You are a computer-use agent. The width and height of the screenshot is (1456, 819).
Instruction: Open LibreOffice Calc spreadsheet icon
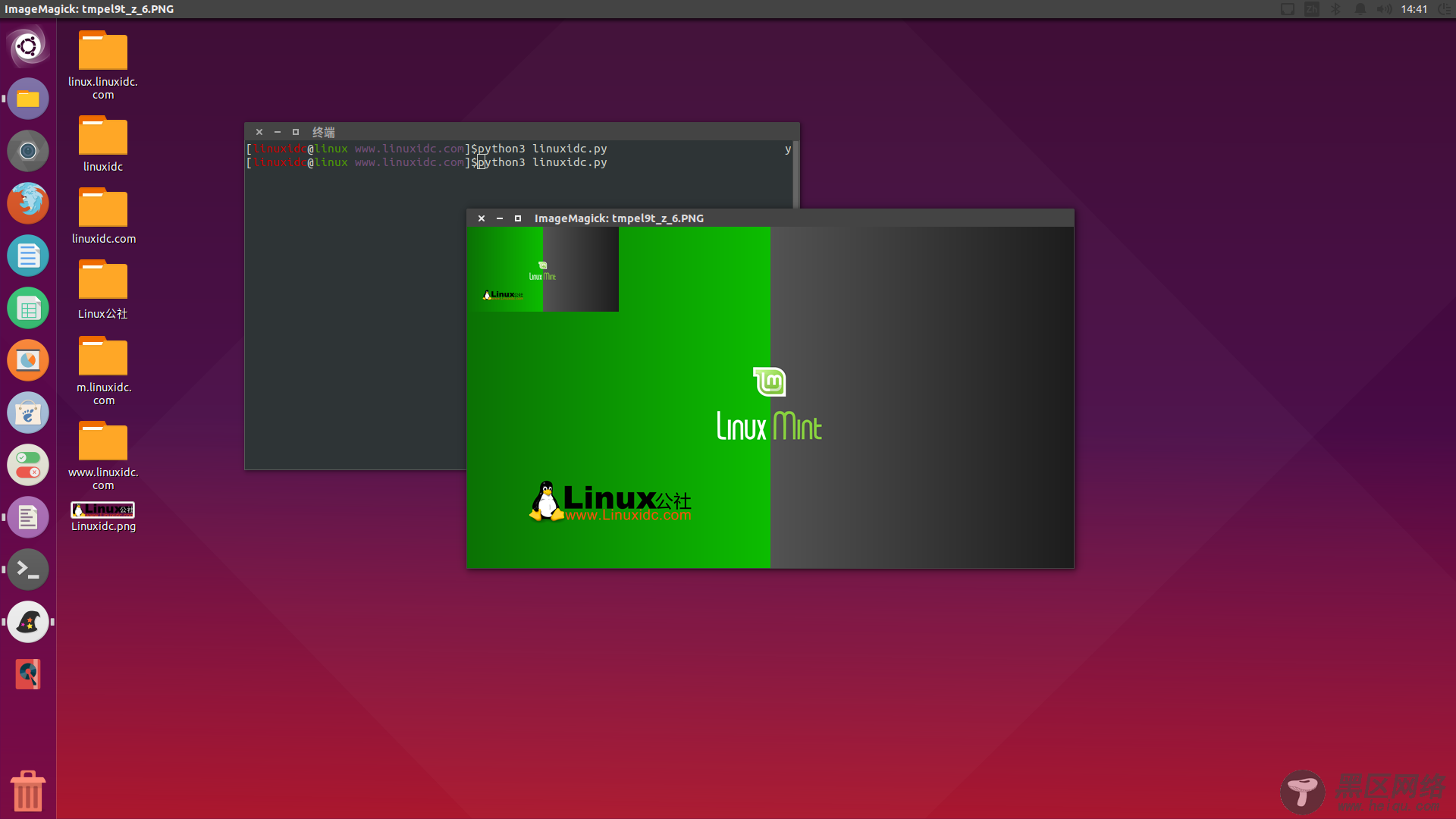point(28,308)
